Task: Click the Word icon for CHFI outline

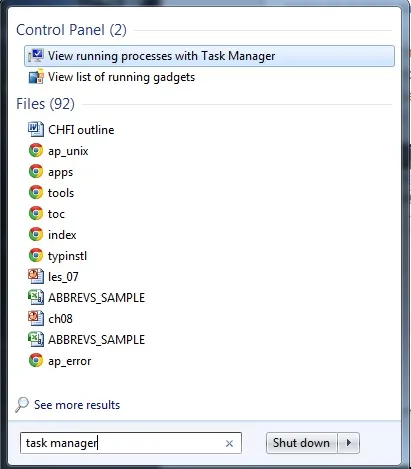Action: click(x=36, y=129)
